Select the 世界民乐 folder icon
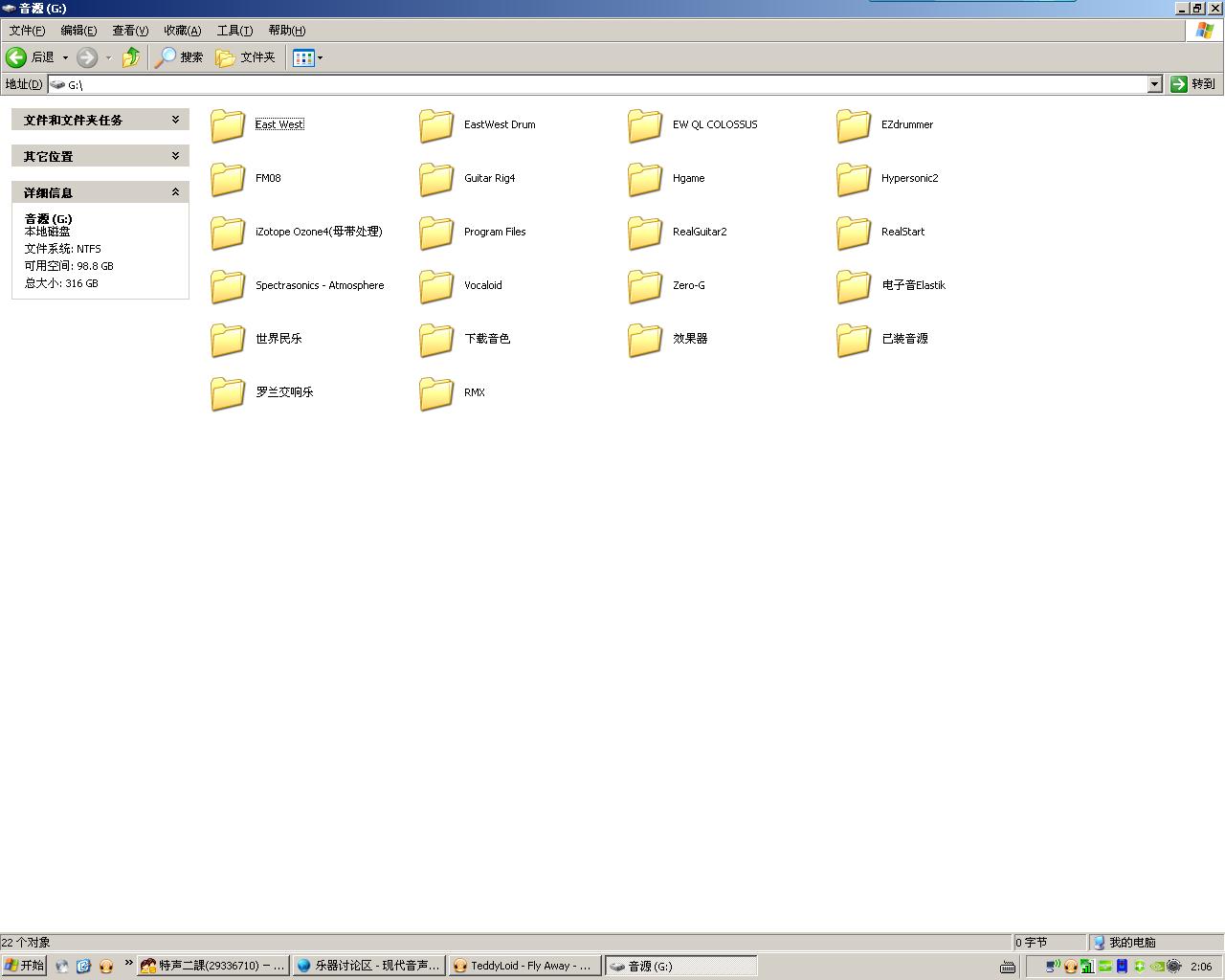 point(228,339)
